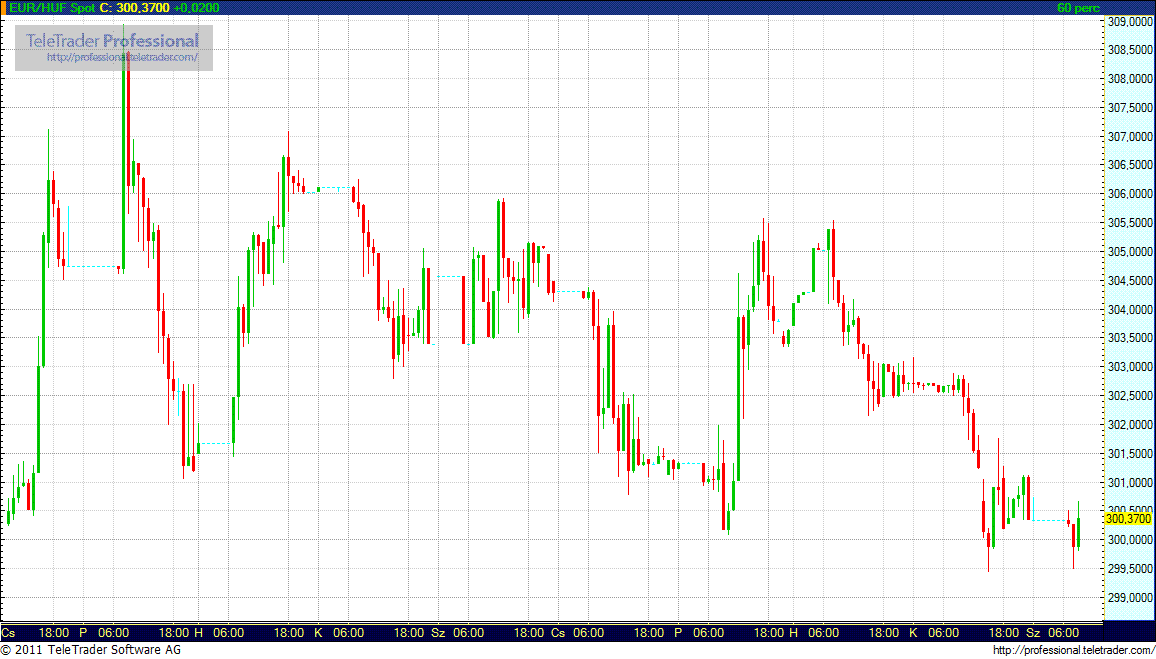Select the 305,0000 price axis label

coord(1129,252)
